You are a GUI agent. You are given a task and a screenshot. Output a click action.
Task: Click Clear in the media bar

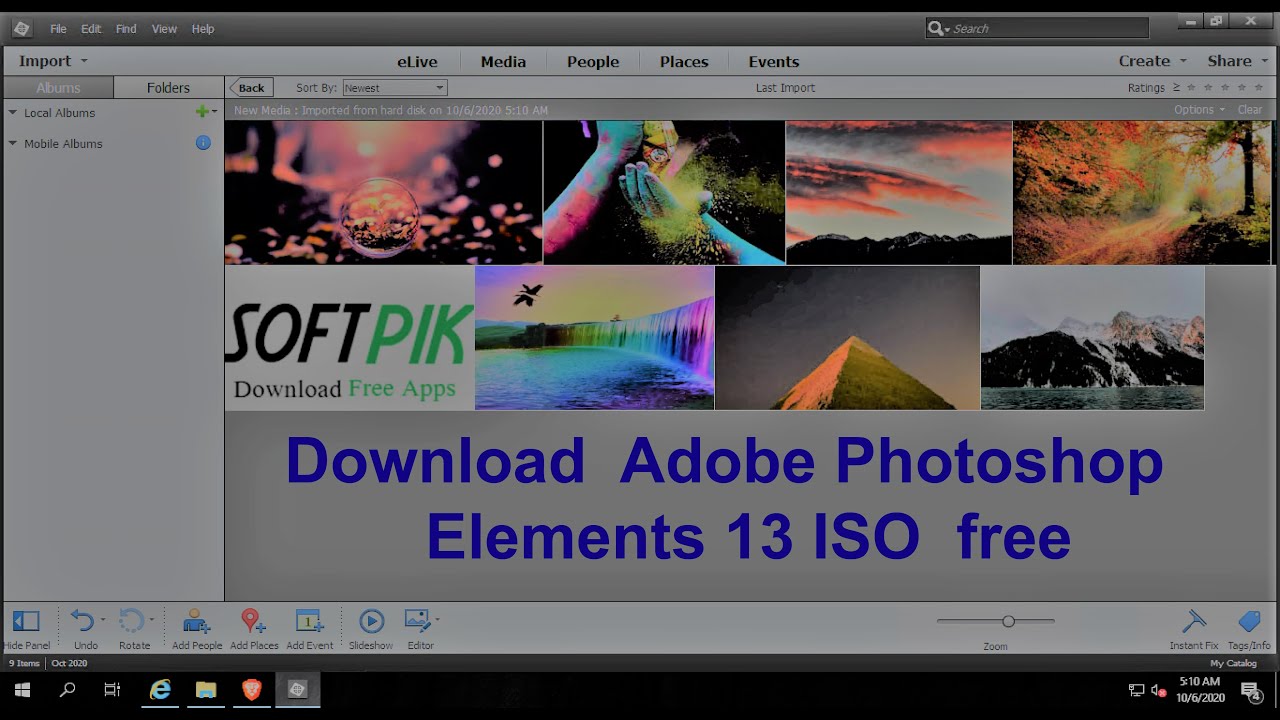pos(1250,110)
